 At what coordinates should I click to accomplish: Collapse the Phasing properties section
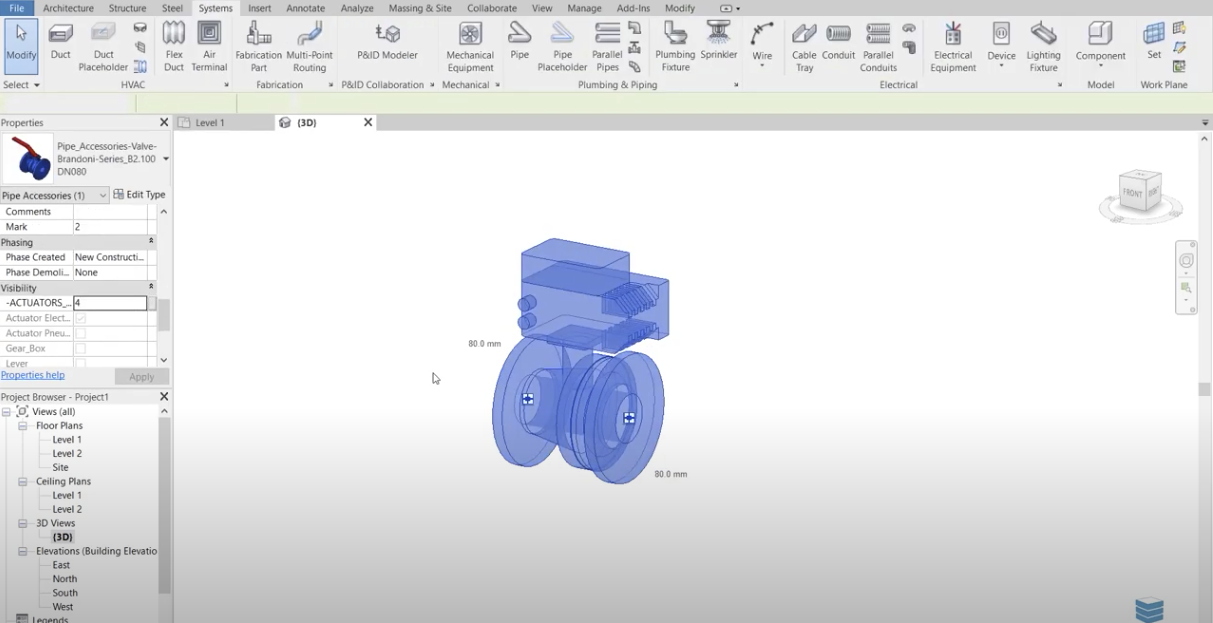(151, 242)
